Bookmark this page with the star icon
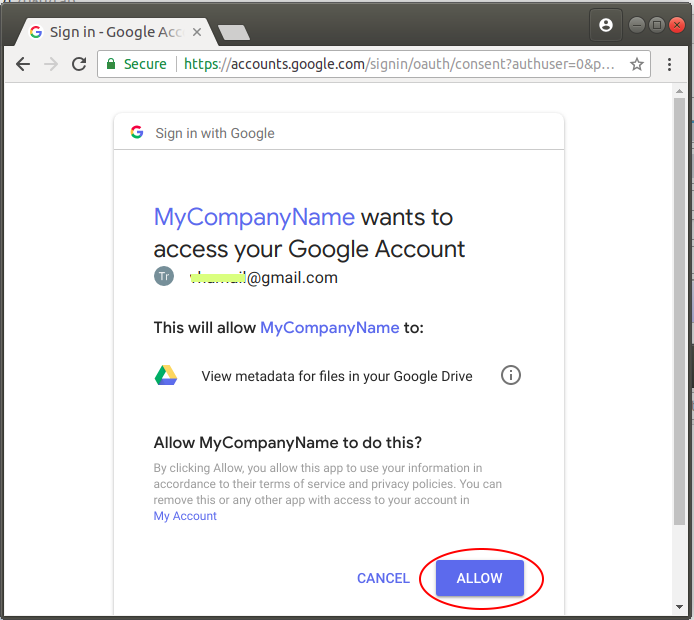Viewport: 694px width, 620px height. (x=637, y=64)
